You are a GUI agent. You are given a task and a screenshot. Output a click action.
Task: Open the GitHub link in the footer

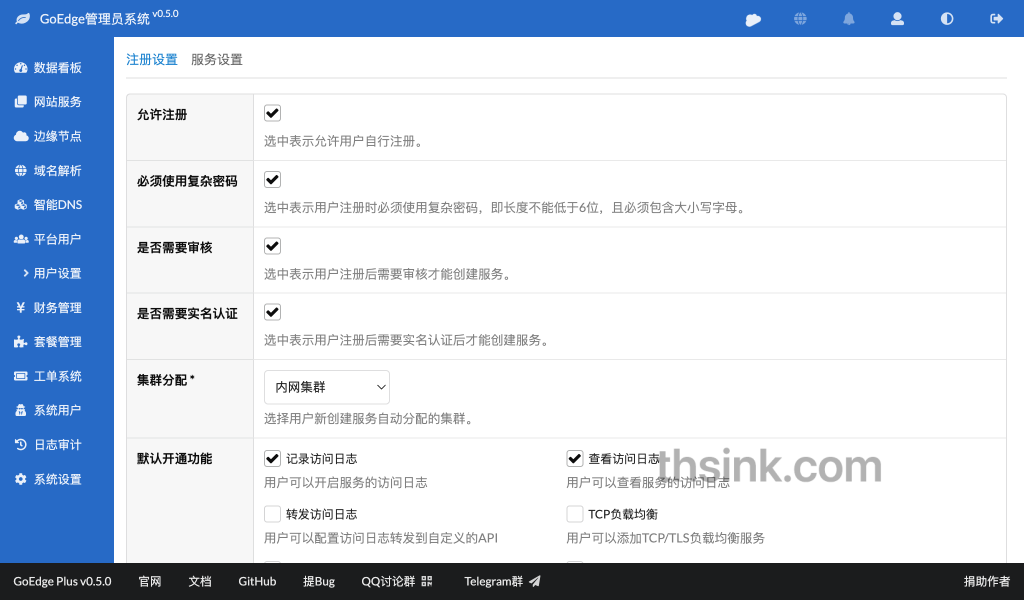[x=257, y=581]
